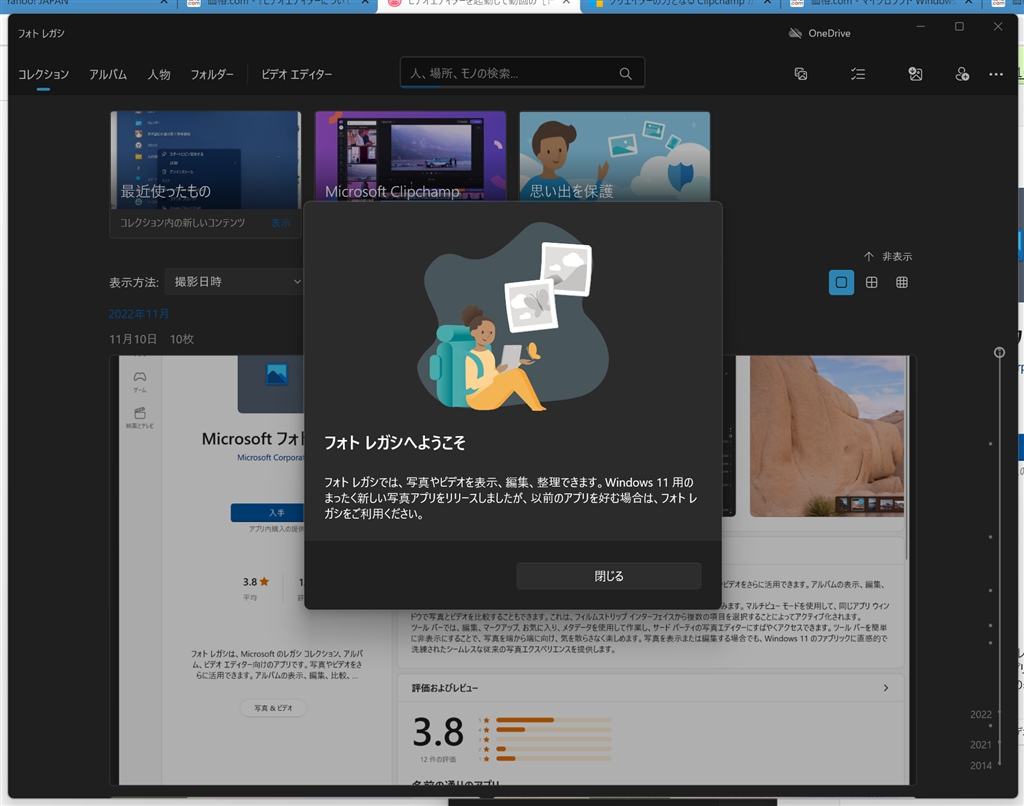The height and width of the screenshot is (806, 1024).
Task: Switch to the 人物 tab
Action: tap(159, 74)
